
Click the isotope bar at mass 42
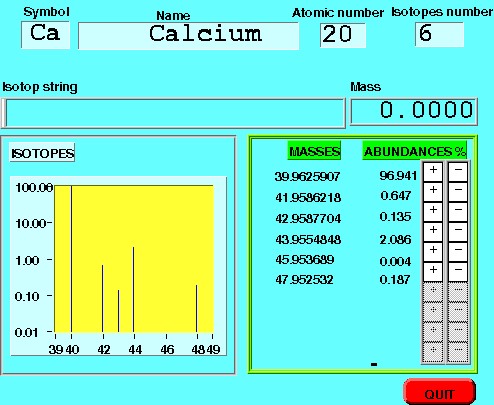pos(103,299)
